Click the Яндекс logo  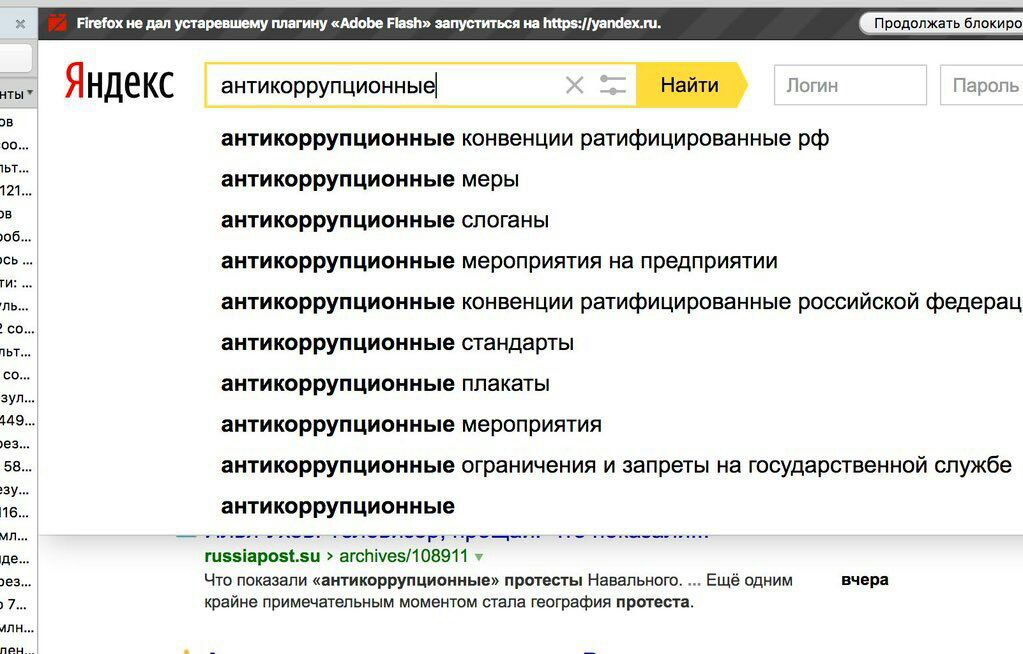(119, 82)
